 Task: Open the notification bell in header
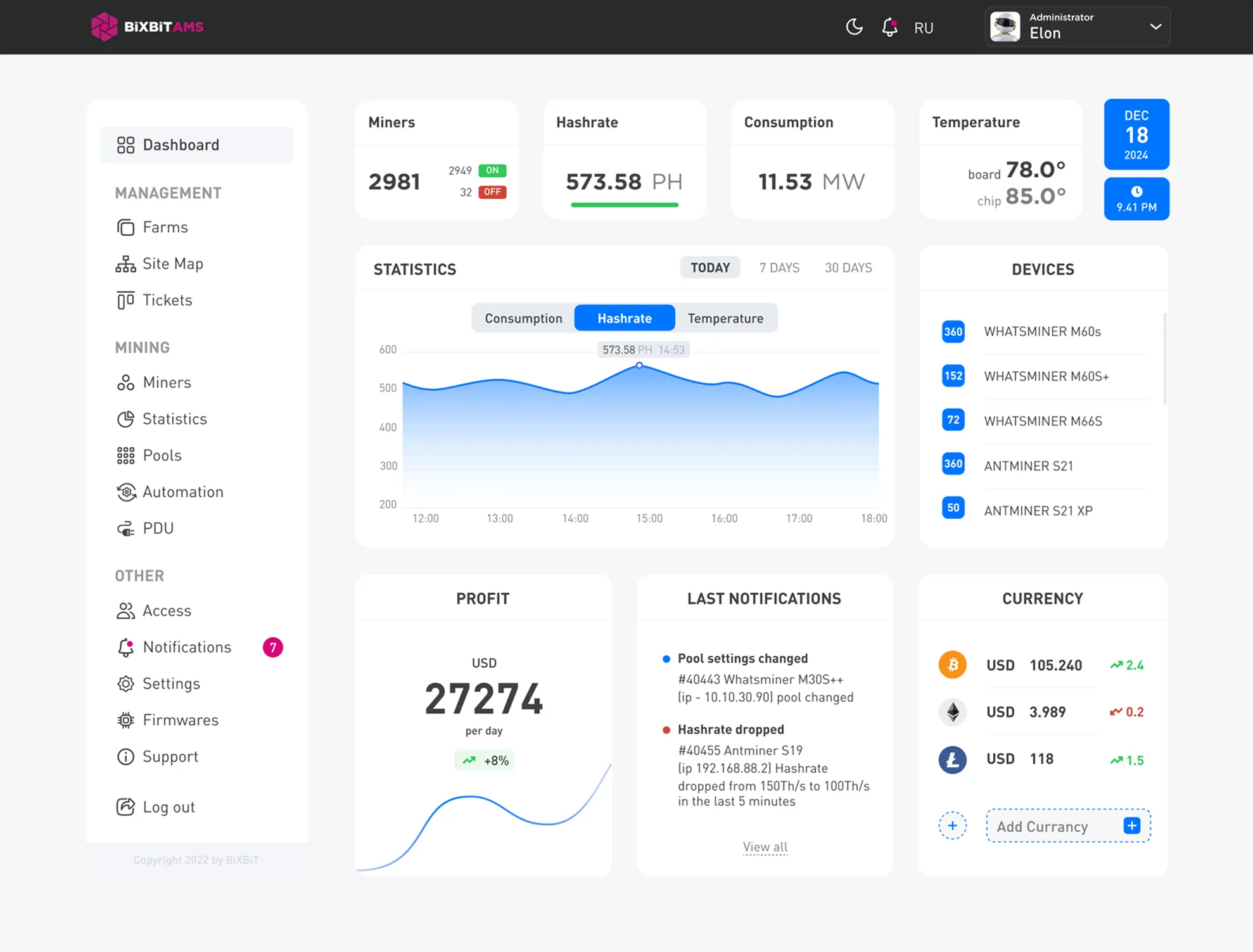coord(890,27)
